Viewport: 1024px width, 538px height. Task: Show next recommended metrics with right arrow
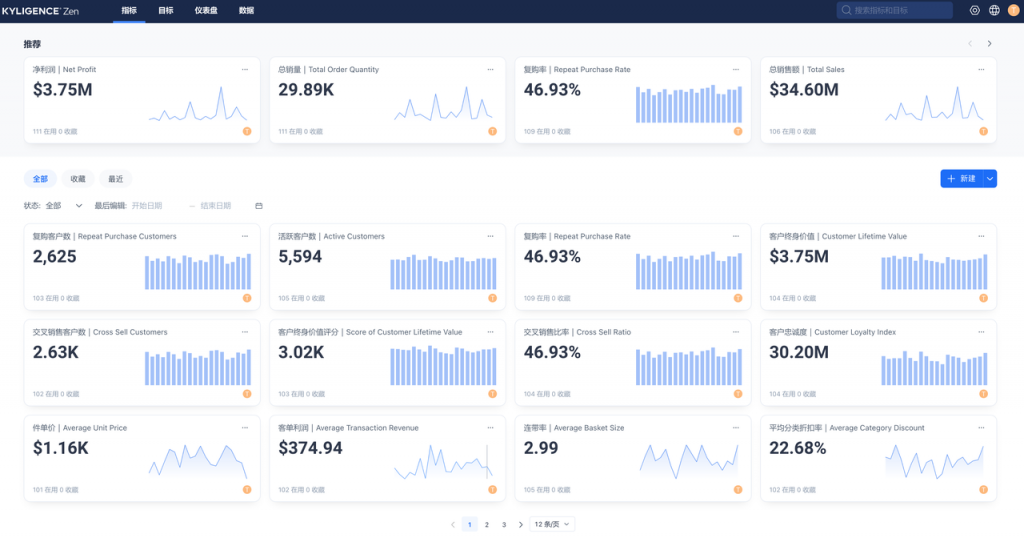coord(989,44)
